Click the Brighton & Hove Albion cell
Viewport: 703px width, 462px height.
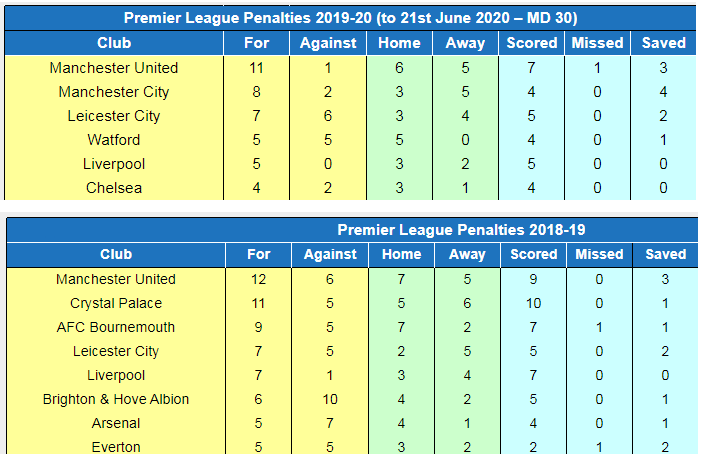coord(116,399)
